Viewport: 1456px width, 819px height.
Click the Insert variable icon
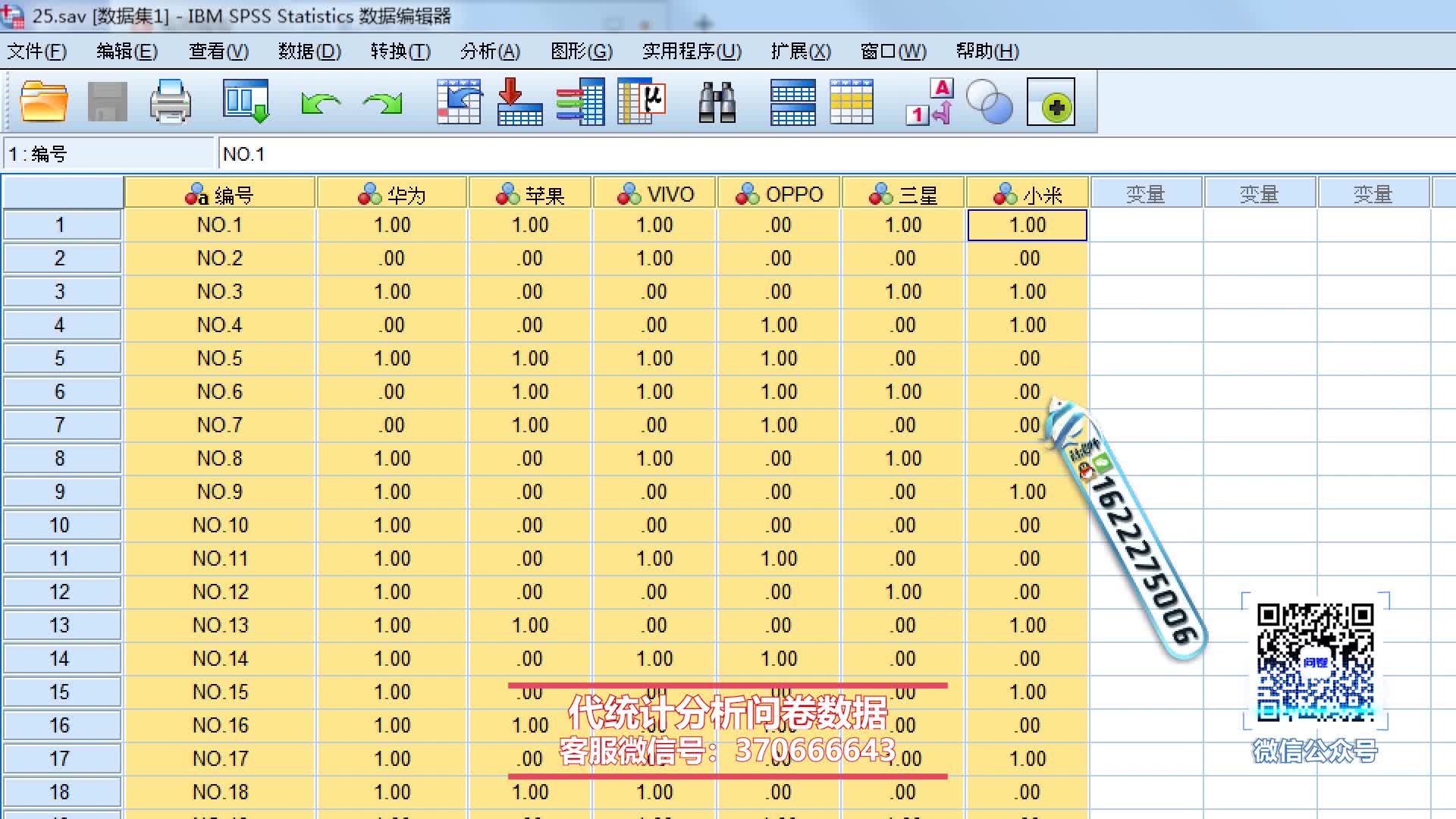852,102
